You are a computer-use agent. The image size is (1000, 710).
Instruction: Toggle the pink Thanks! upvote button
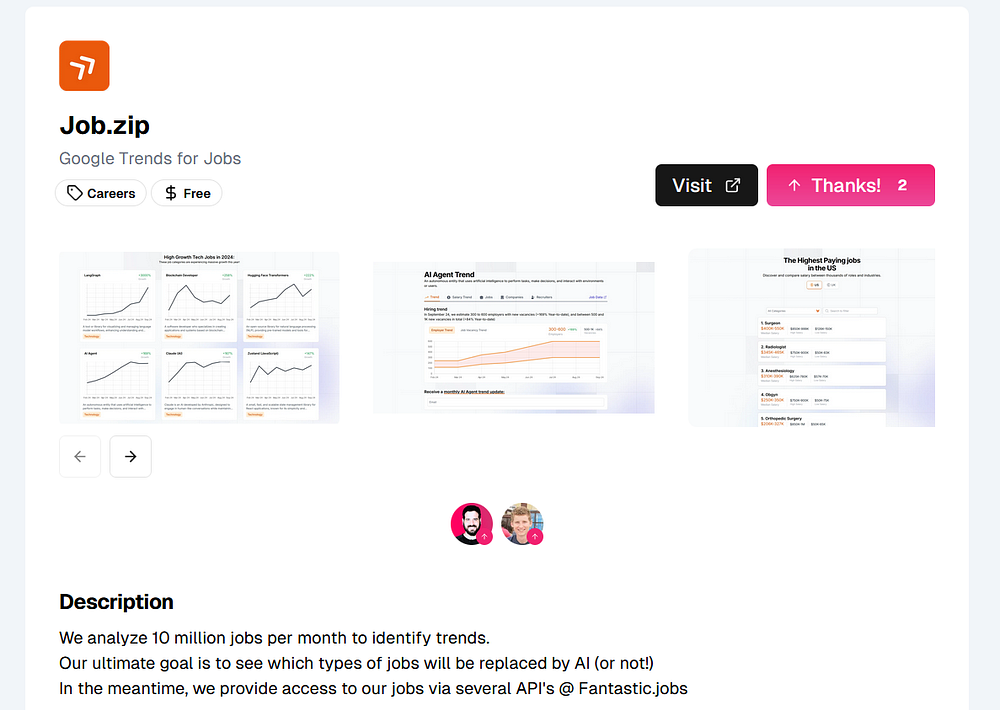pos(851,185)
